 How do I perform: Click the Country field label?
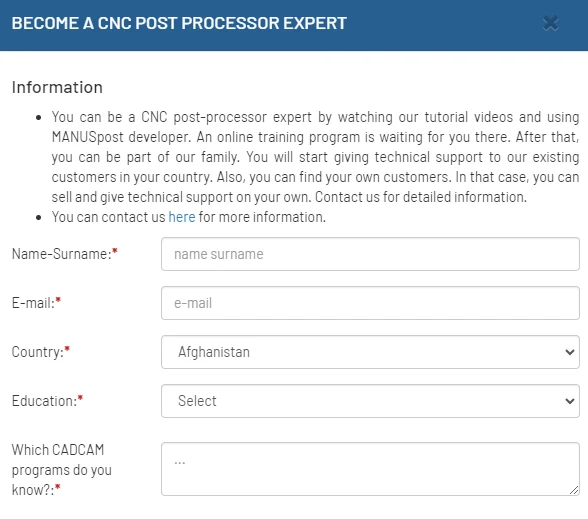pyautogui.click(x=40, y=352)
